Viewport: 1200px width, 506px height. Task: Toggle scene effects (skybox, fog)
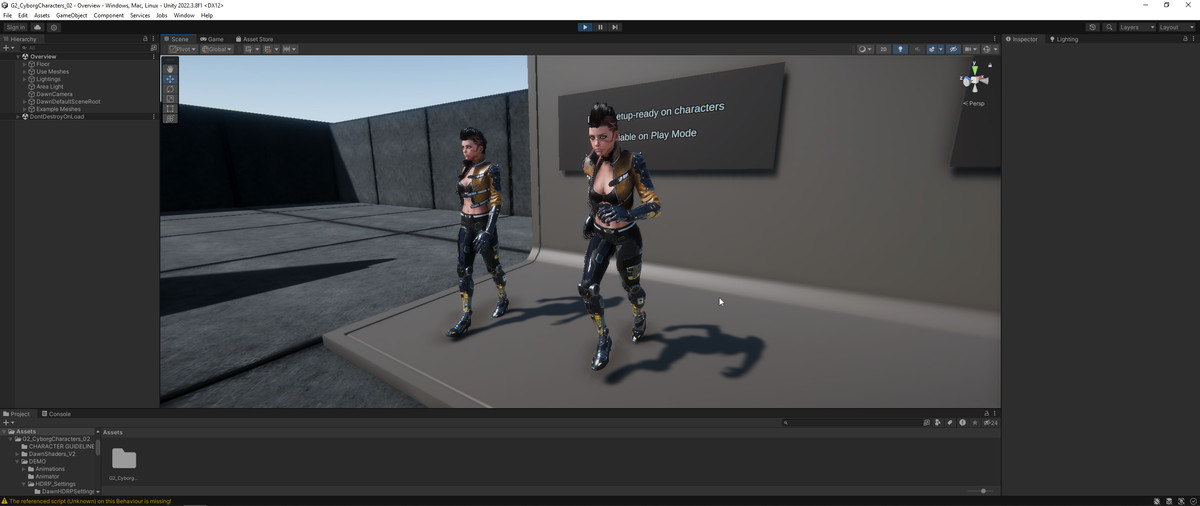[x=932, y=49]
